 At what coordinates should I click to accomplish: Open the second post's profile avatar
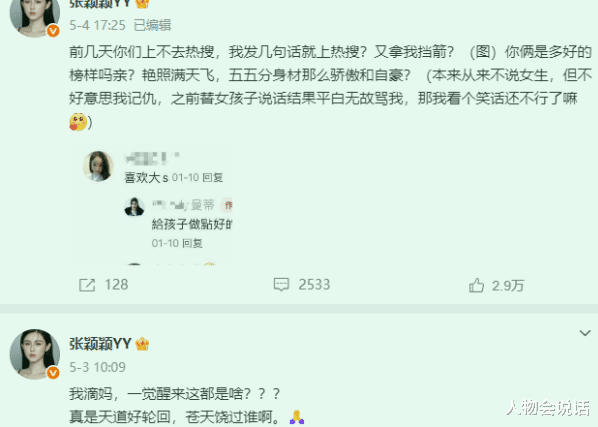34,354
